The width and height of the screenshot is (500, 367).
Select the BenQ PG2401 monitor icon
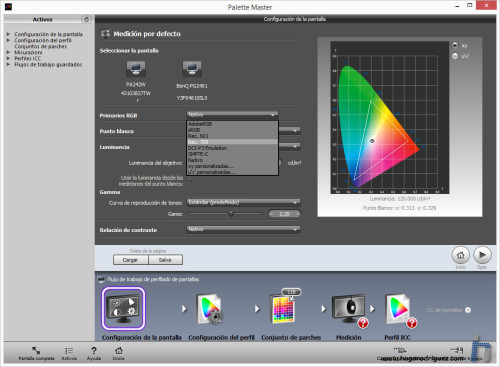click(x=192, y=69)
